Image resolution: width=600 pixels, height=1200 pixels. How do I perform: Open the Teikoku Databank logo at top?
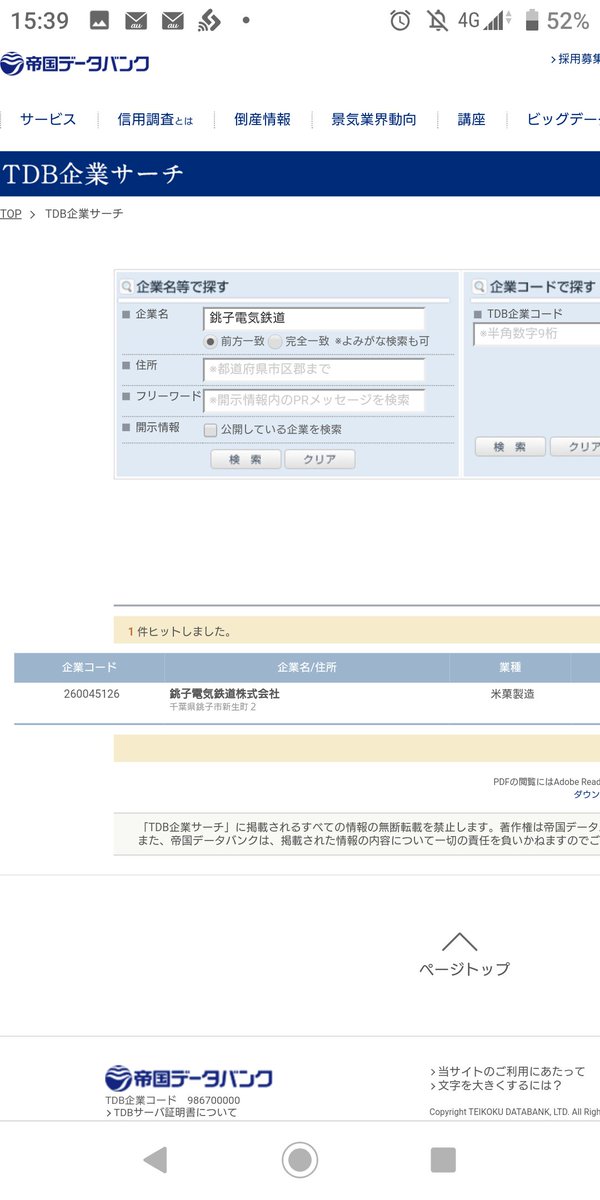tap(75, 65)
